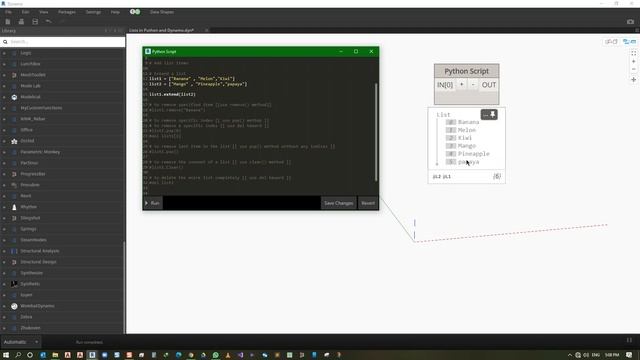Expand the Parametric Monkey library category
Screen dimensions: 640x360
(x=4, y=152)
